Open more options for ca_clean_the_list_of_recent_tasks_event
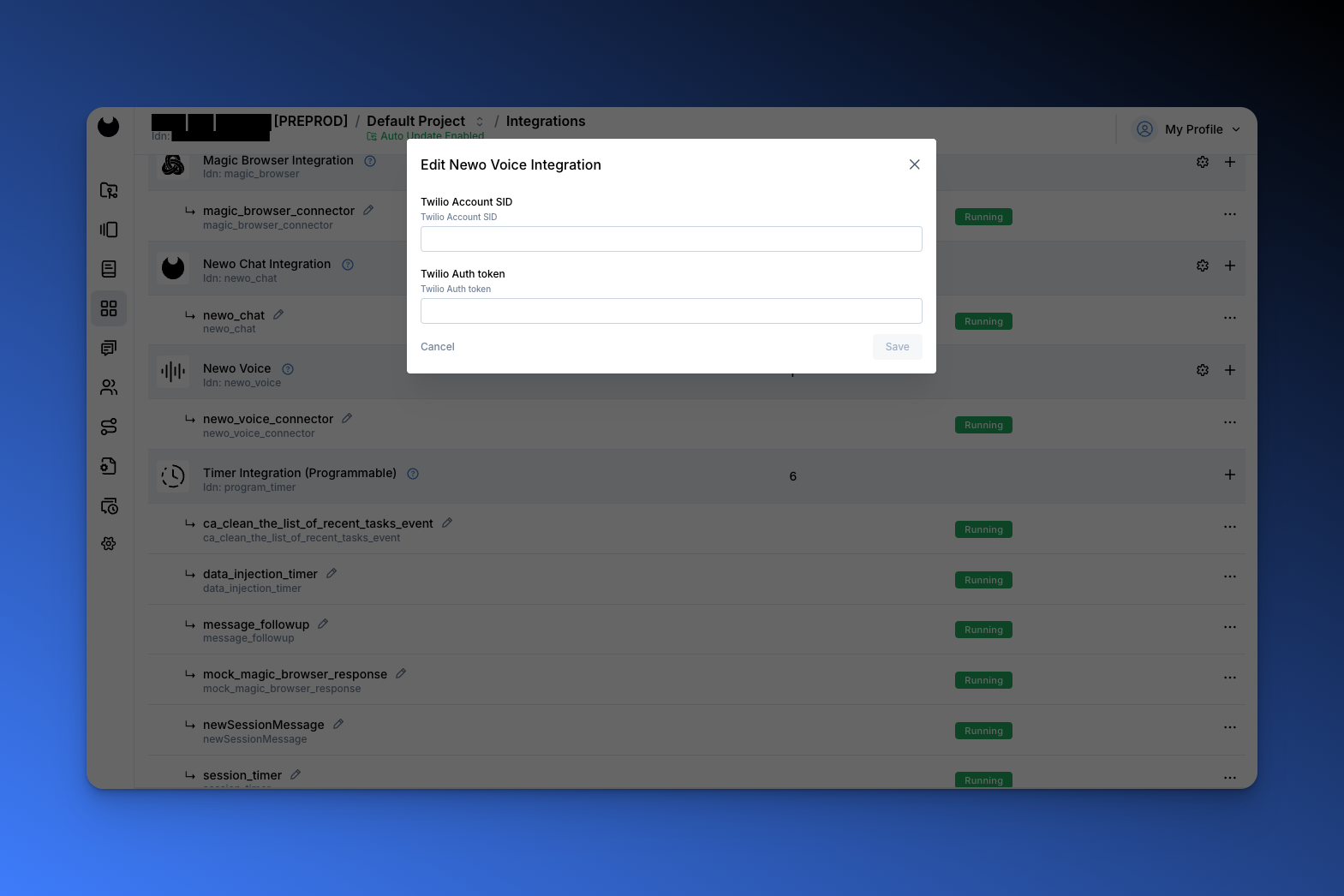Viewport: 1344px width, 896px height. 1230,527
